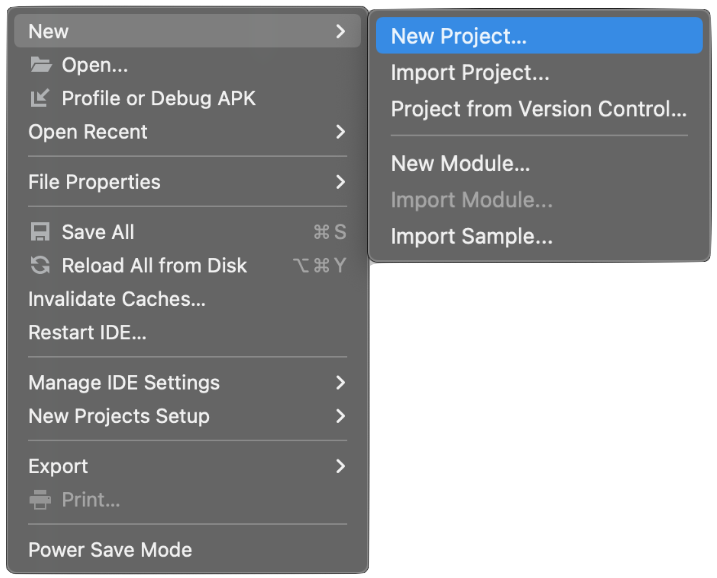Select Import Sample option
Image resolution: width=717 pixels, height=578 pixels.
tap(471, 237)
